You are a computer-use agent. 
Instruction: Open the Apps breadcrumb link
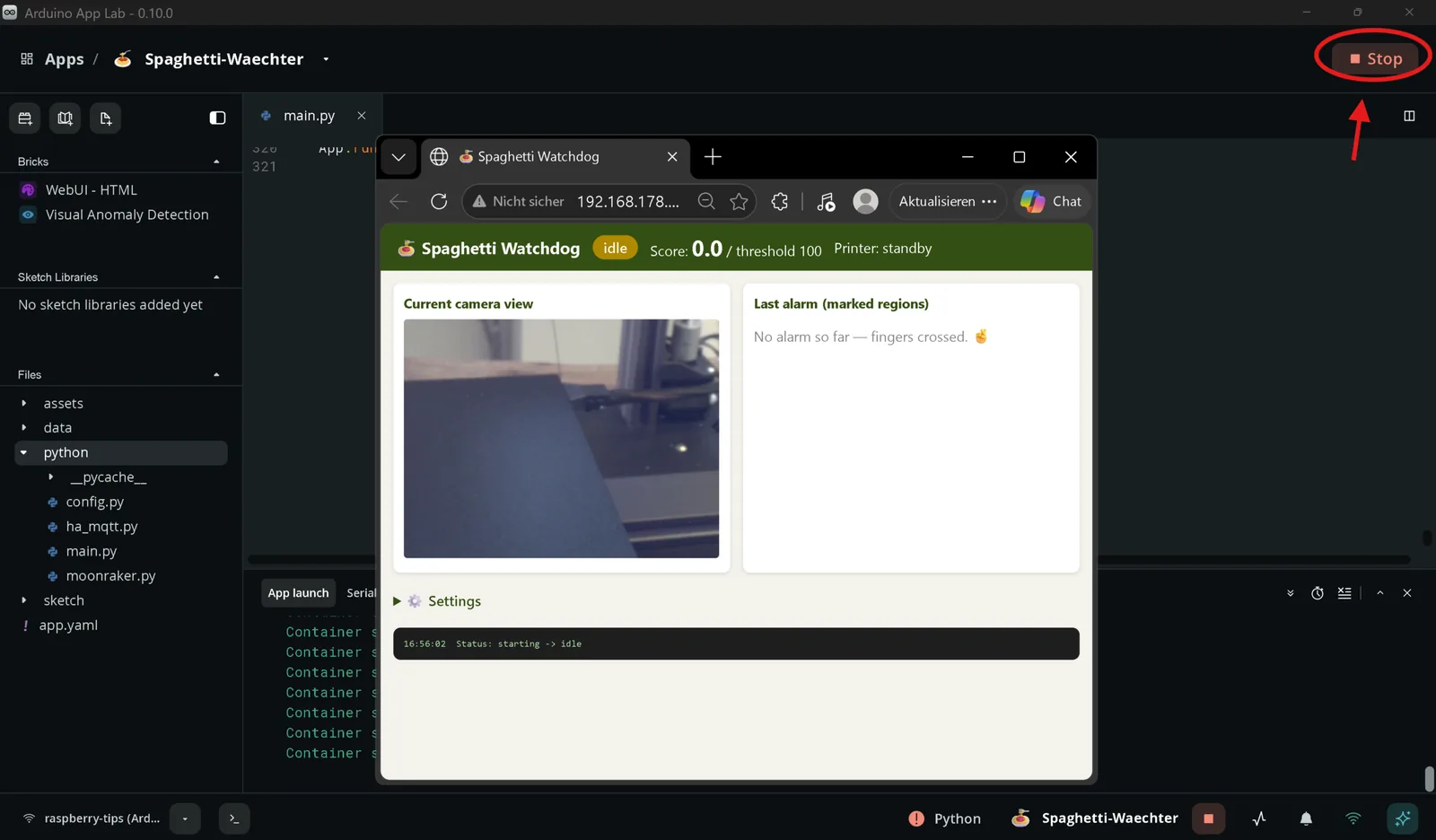coord(64,59)
